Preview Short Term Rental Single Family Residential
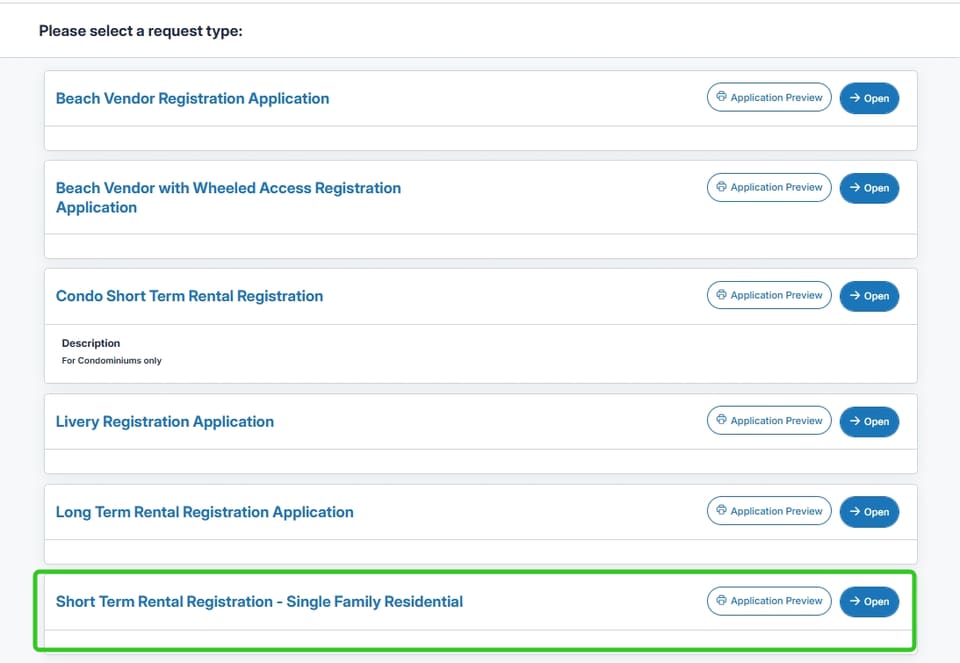This screenshot has width=960, height=663. pyautogui.click(x=769, y=601)
